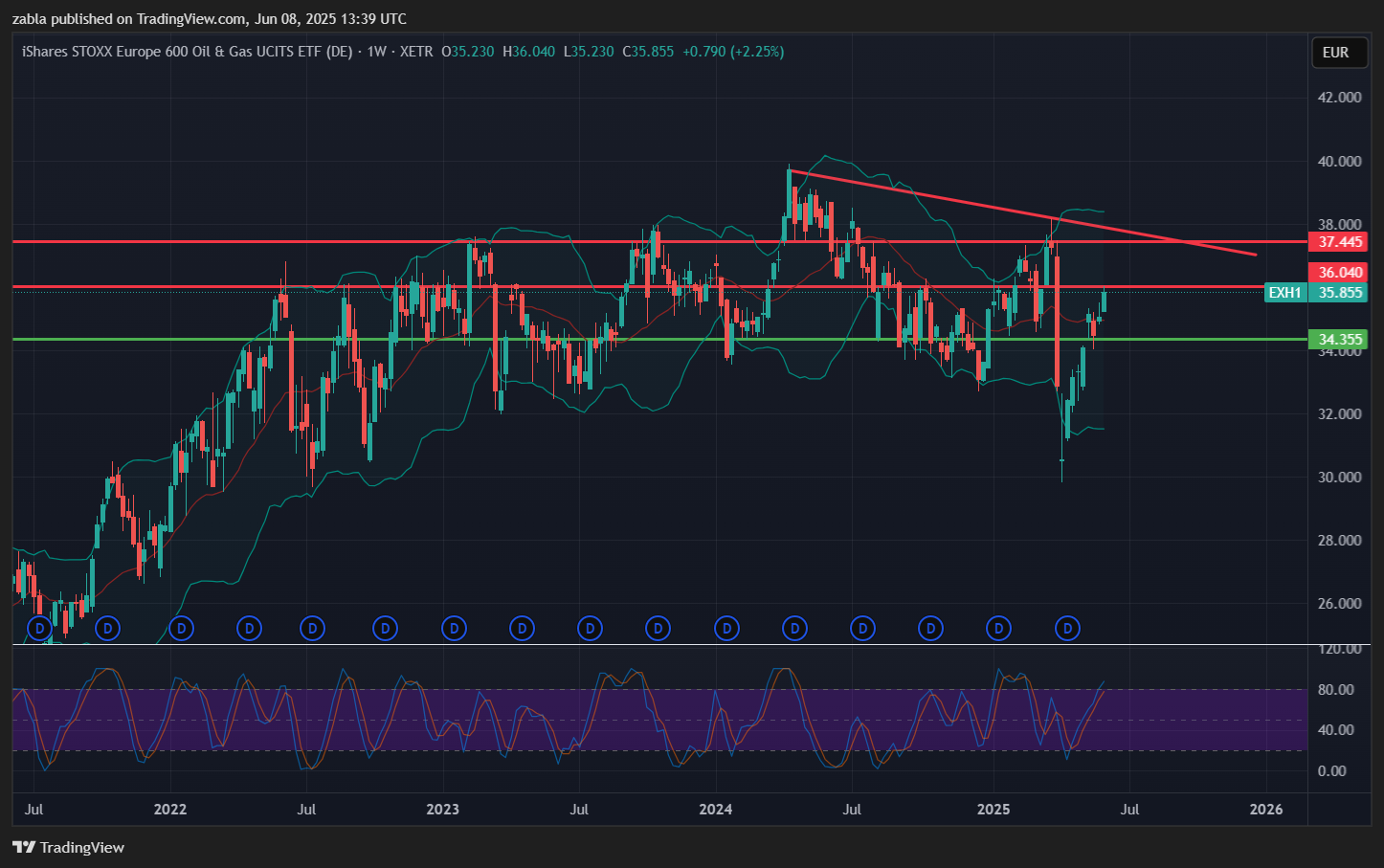The height and width of the screenshot is (868, 1384).
Task: Click the dividend marker above the 2024 label
Action: (x=727, y=629)
